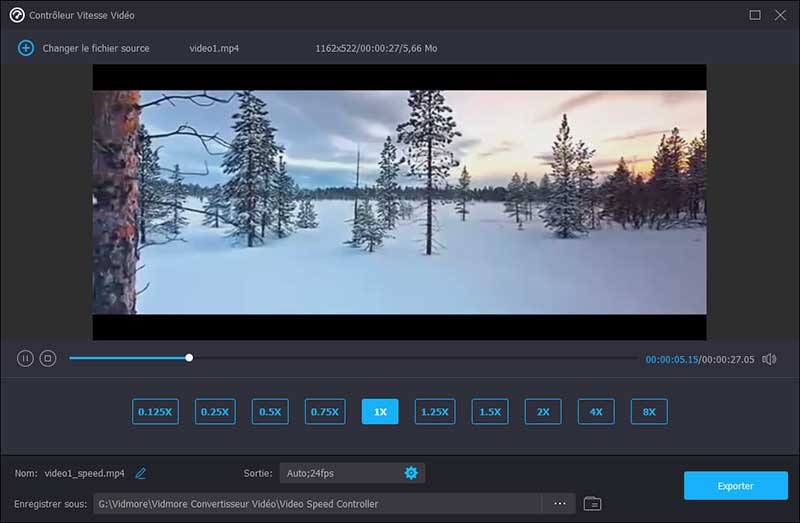Choose the 8X speed option
This screenshot has width=800, height=523.
point(649,411)
